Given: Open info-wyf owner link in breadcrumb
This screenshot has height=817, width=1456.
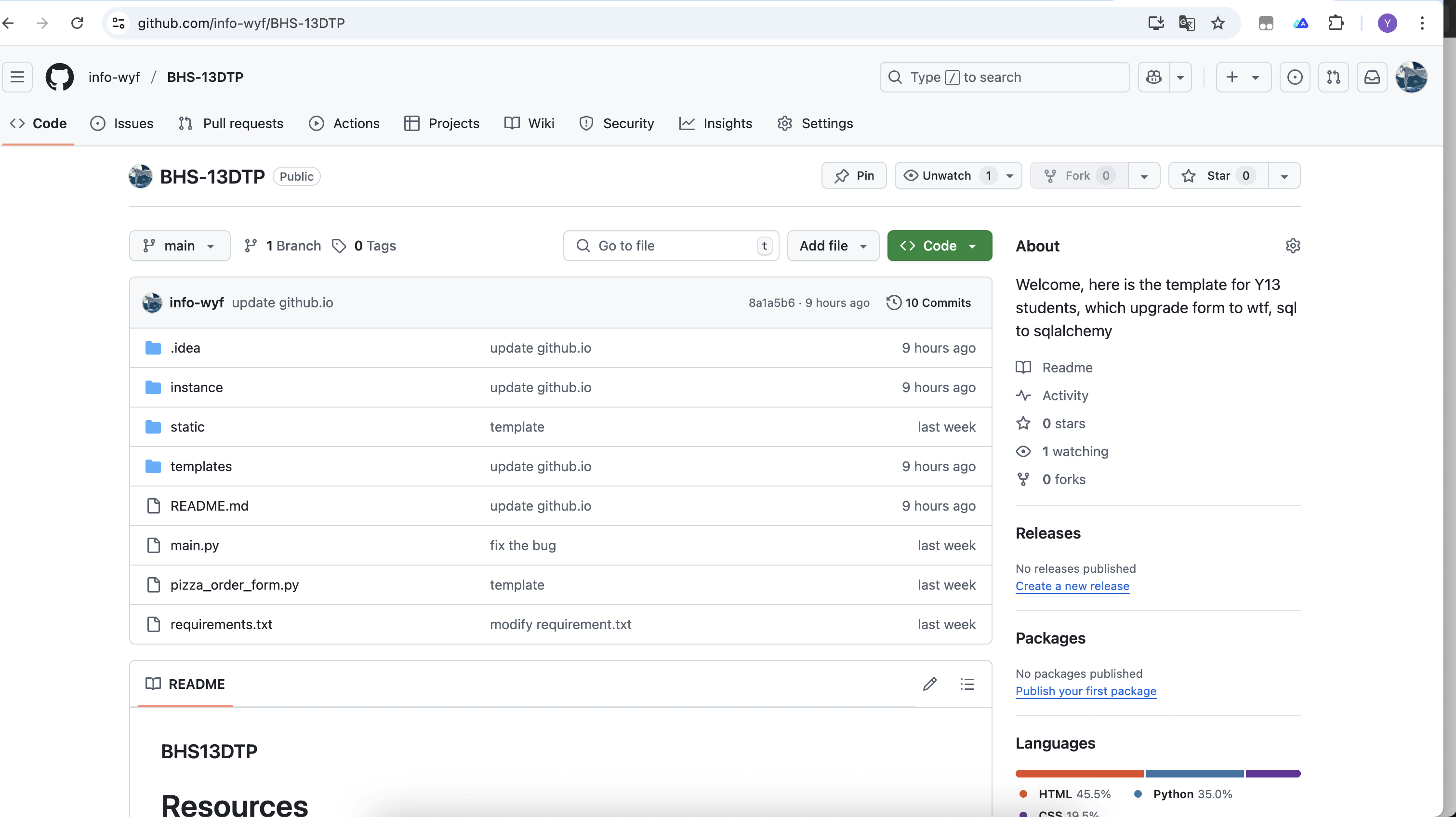Looking at the screenshot, I should 114,77.
